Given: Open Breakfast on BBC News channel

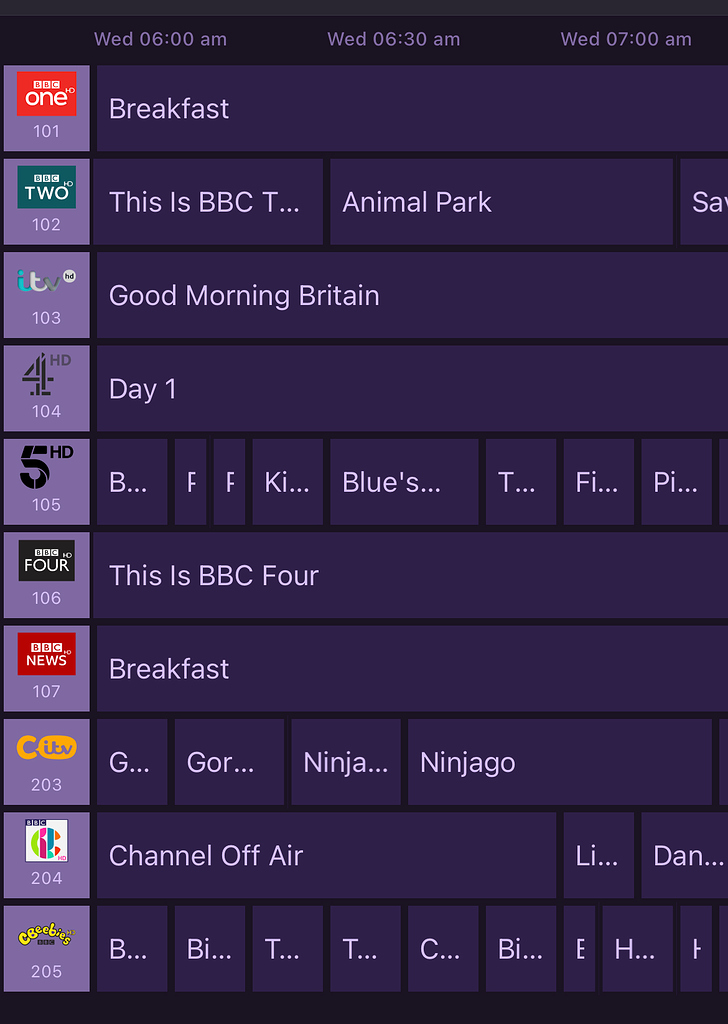Looking at the screenshot, I should click(412, 669).
